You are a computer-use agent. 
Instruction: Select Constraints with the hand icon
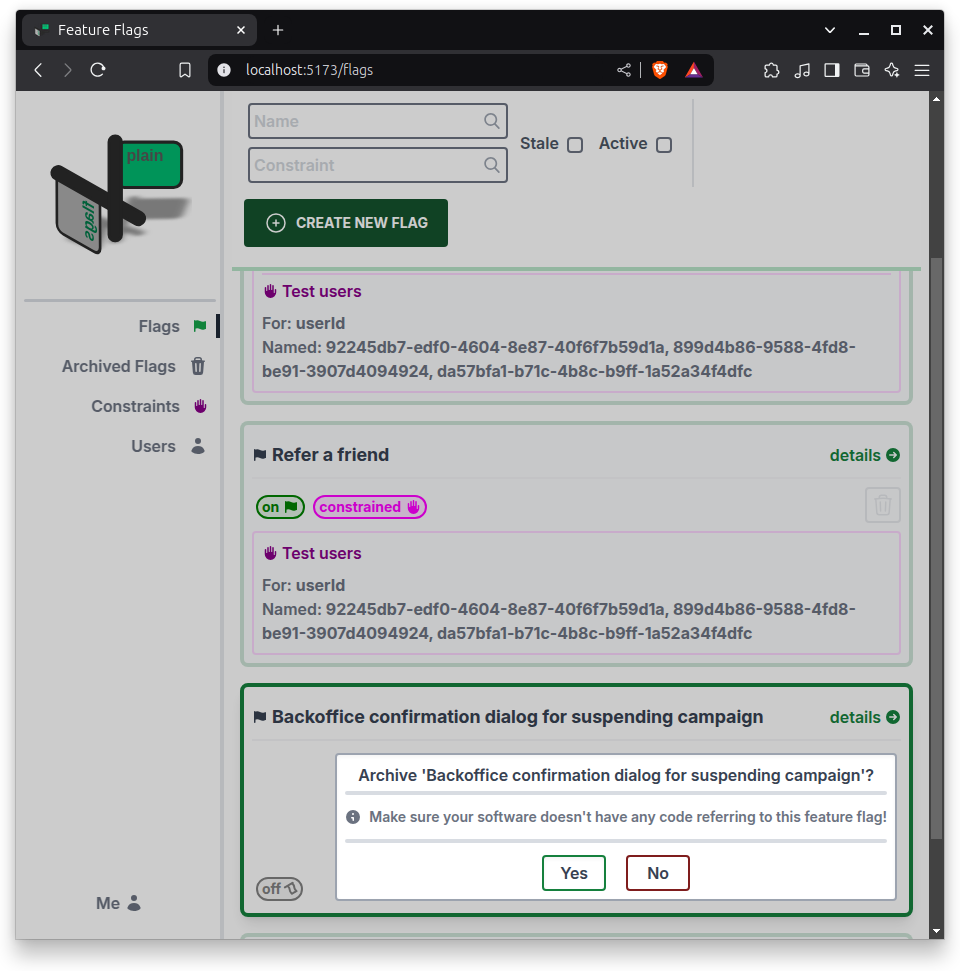[199, 406]
